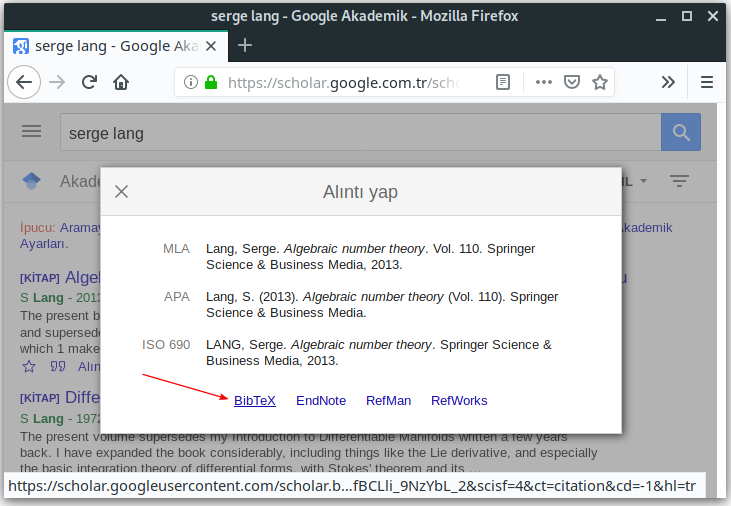This screenshot has height=506, width=731.
Task: Open the second result's S Lang author link
Action: pos(41,418)
